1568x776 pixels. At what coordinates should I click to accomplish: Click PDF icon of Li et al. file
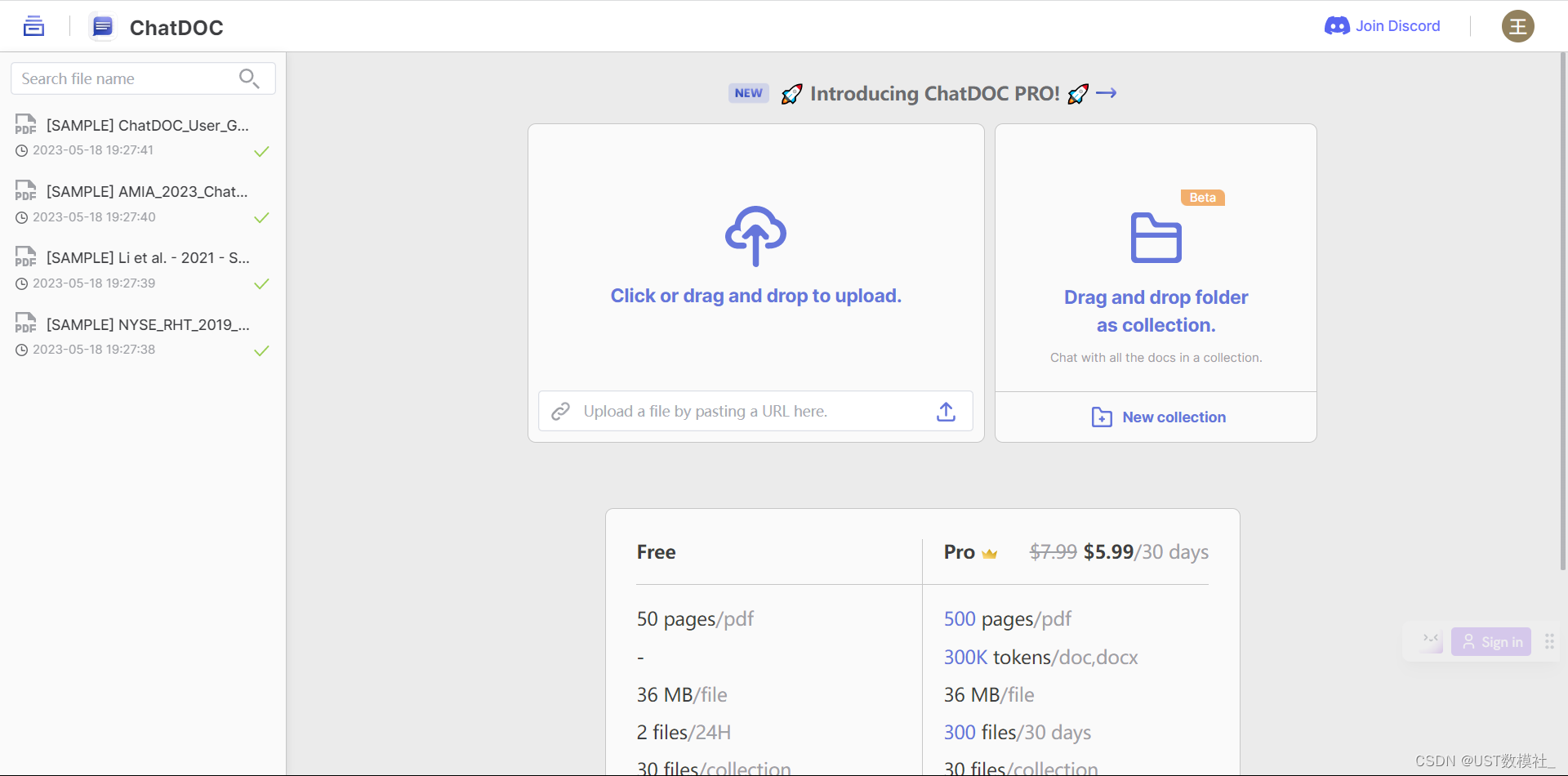tap(25, 256)
